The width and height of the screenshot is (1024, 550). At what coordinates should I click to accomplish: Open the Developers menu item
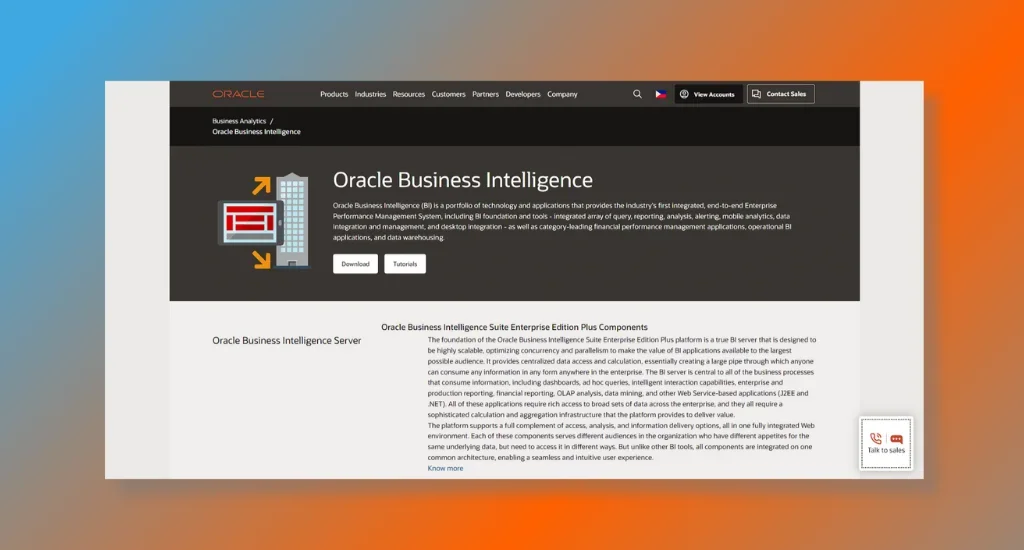(523, 94)
